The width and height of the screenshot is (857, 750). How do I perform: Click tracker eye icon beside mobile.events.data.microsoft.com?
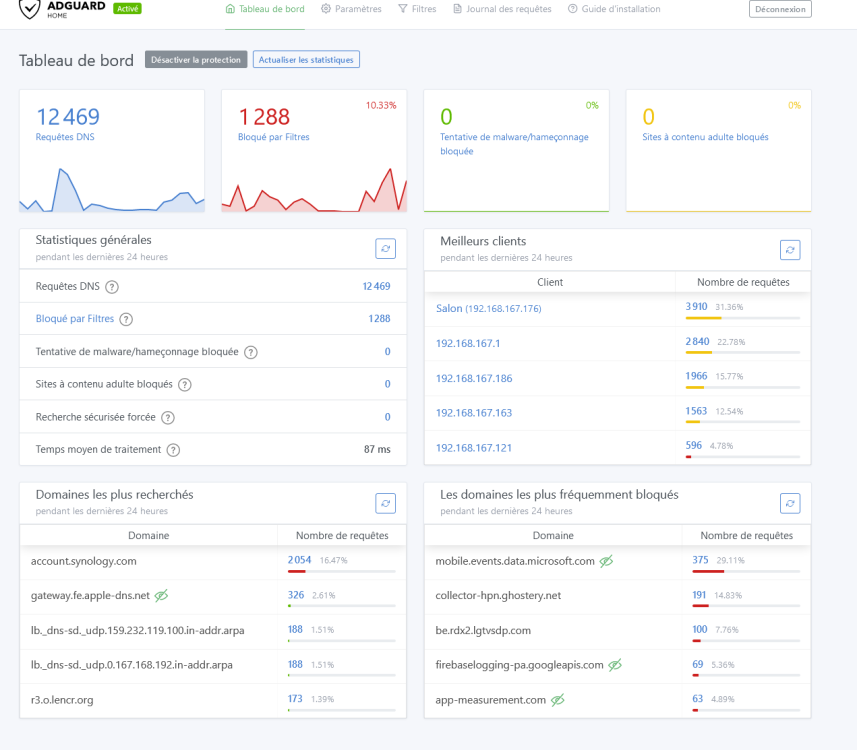(x=606, y=561)
